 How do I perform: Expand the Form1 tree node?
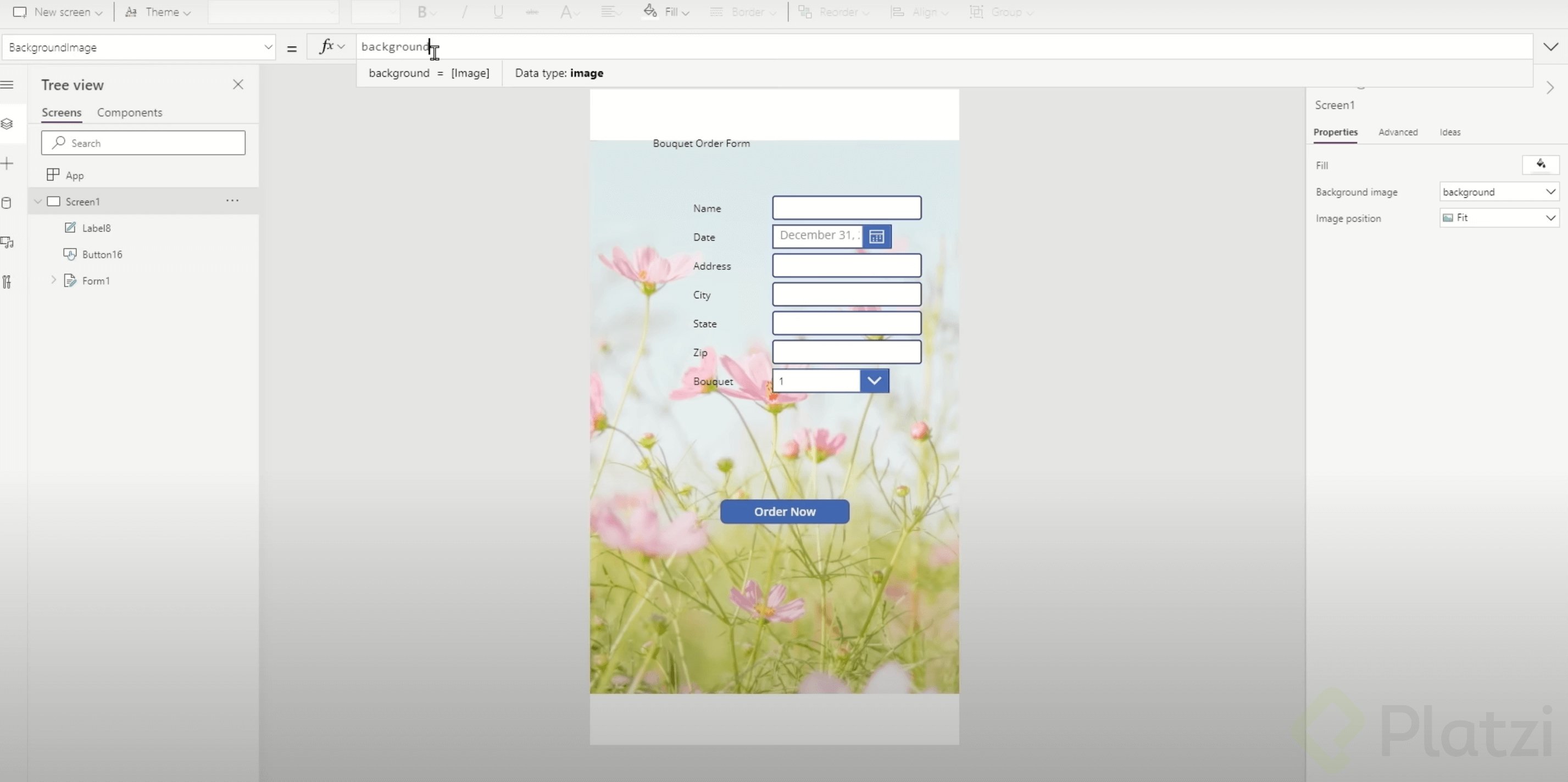(53, 280)
